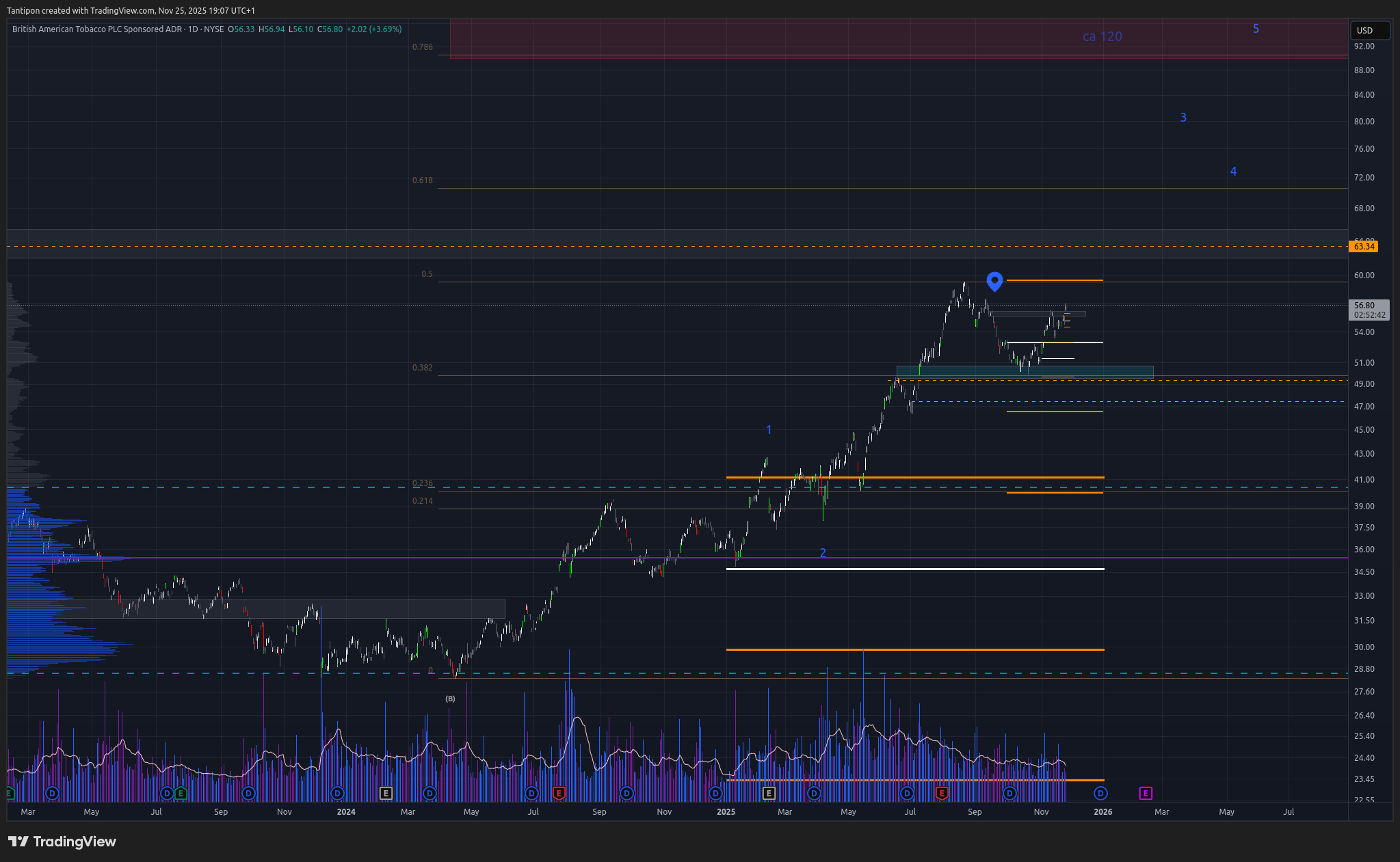Select the 'ca 120' text annotation

[x=1102, y=37]
